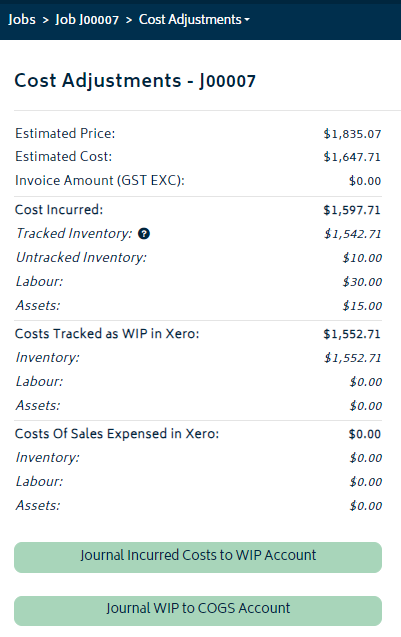401x637 pixels.
Task: Open Job J00007 breadcrumb link
Action: (87, 20)
